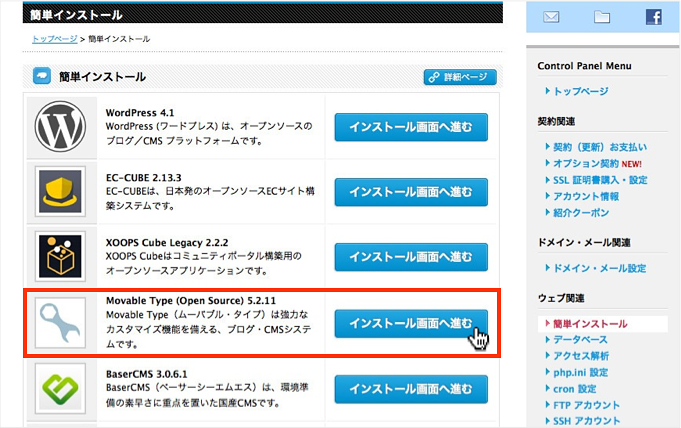Proceed to the EC-CUBE 2.13.3 install screen
The height and width of the screenshot is (428, 681).
[411, 192]
